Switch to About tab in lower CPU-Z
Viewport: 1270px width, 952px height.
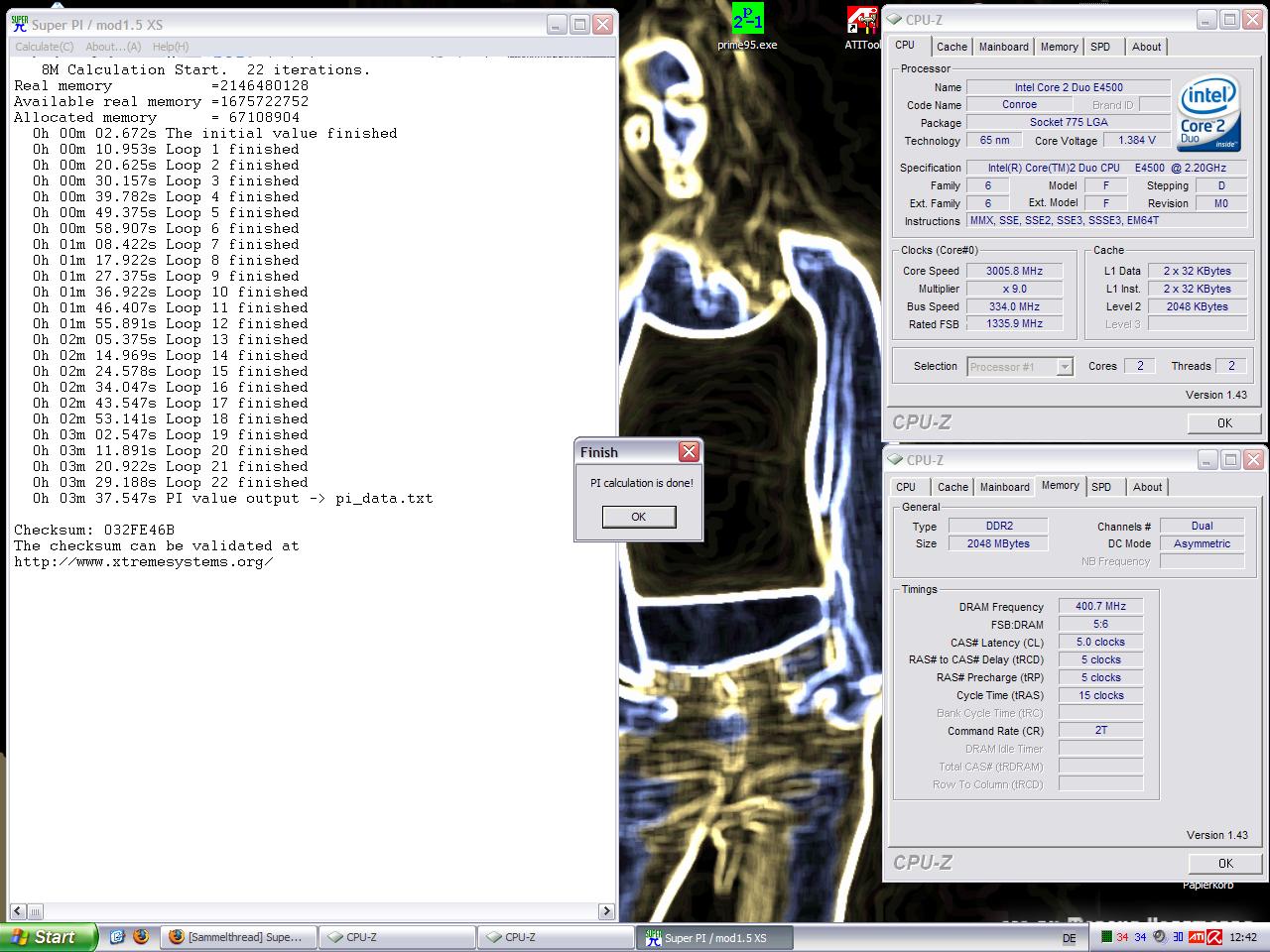click(x=1147, y=487)
